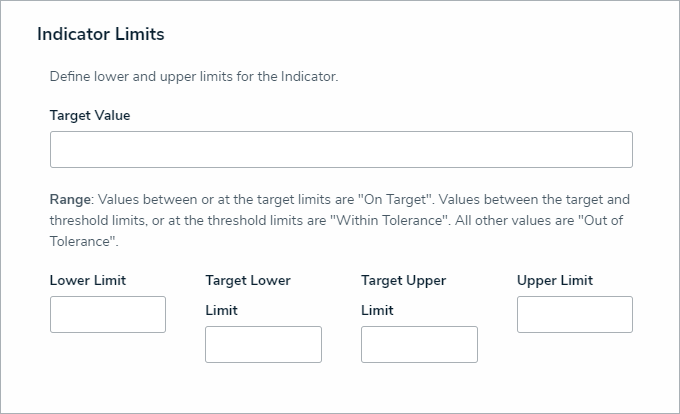
Task: Click into the Target Lower Limit field
Action: pyautogui.click(x=263, y=344)
